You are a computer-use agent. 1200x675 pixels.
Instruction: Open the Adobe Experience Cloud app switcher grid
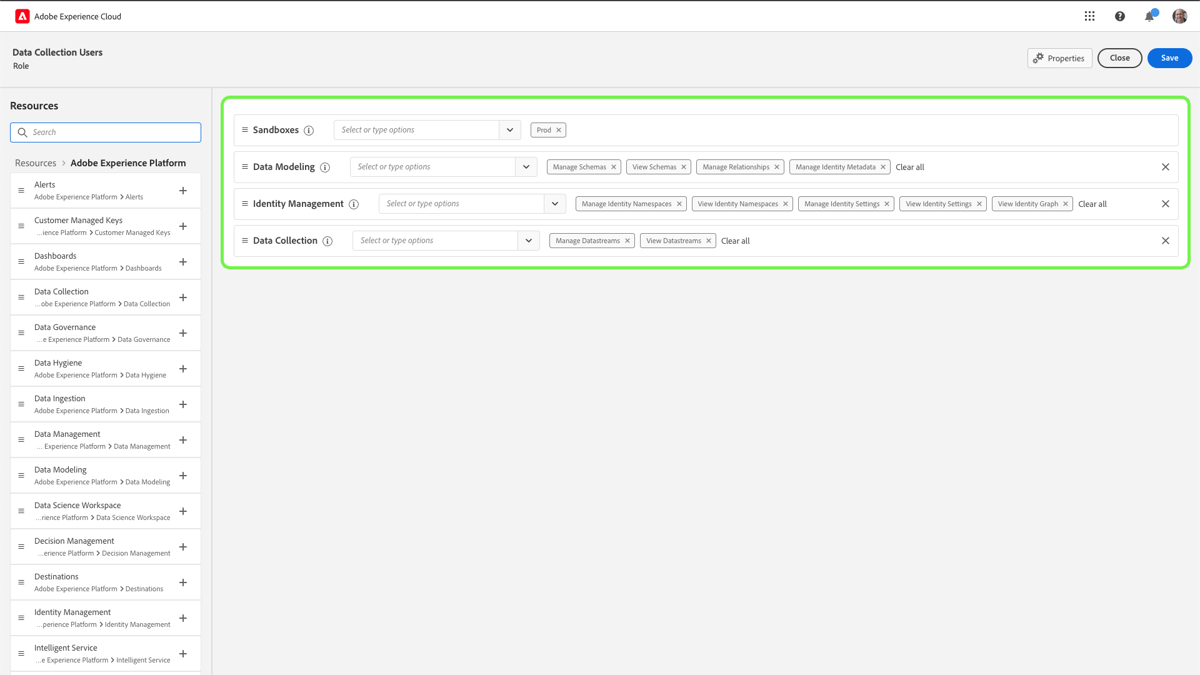[1089, 15]
